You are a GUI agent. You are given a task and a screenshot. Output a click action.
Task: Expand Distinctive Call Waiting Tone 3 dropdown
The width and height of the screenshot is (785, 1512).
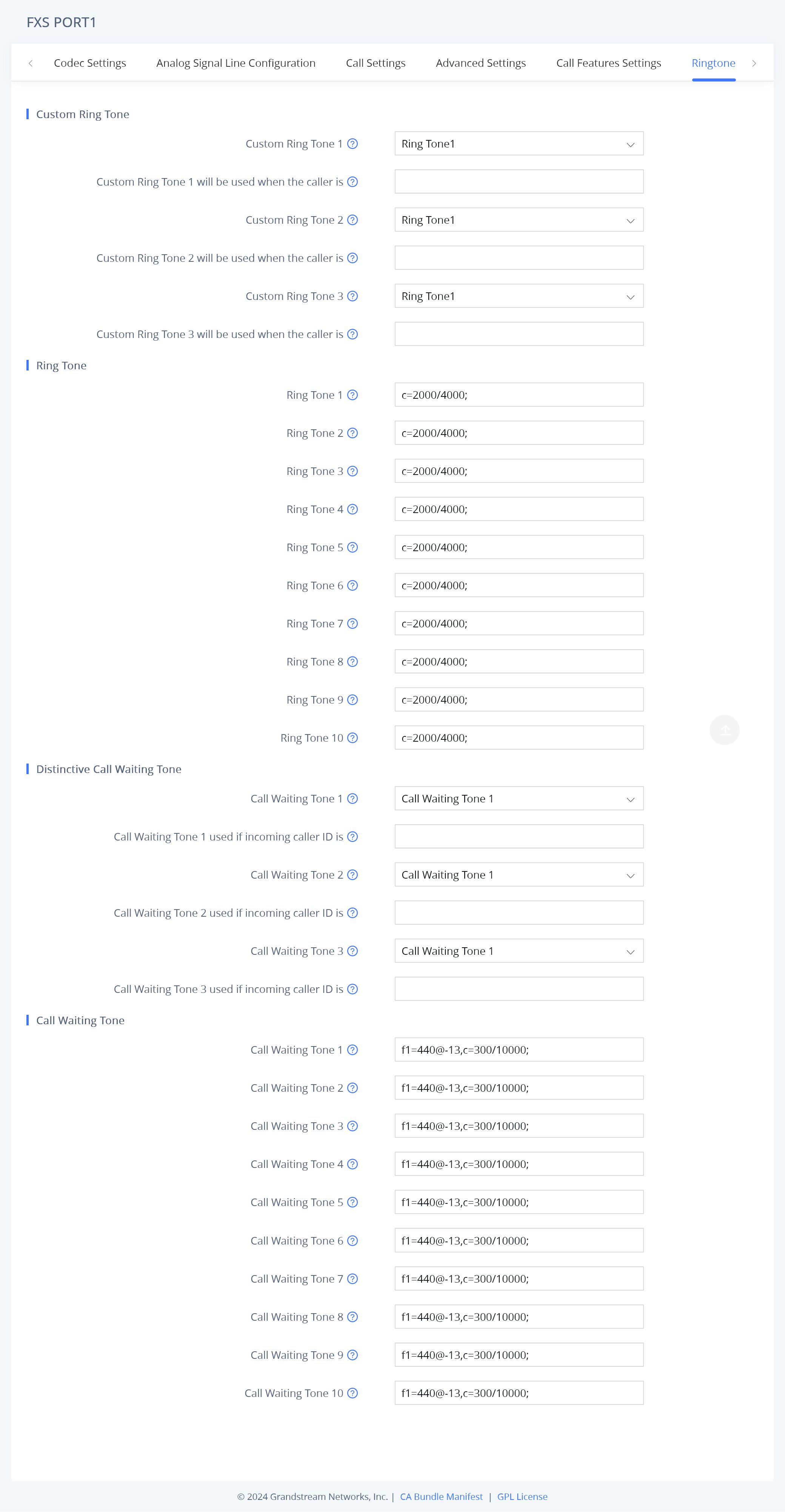point(519,951)
